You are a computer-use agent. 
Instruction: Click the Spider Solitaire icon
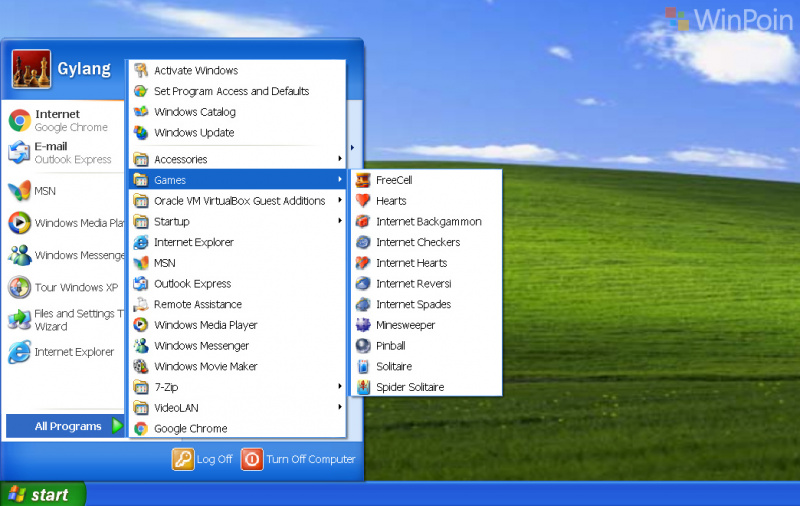[x=363, y=387]
